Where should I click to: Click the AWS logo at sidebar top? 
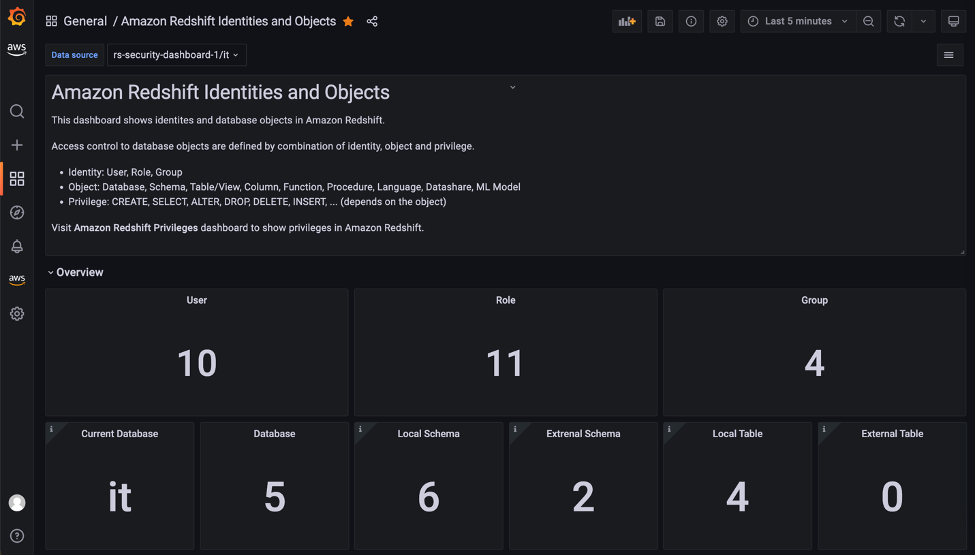(x=17, y=49)
